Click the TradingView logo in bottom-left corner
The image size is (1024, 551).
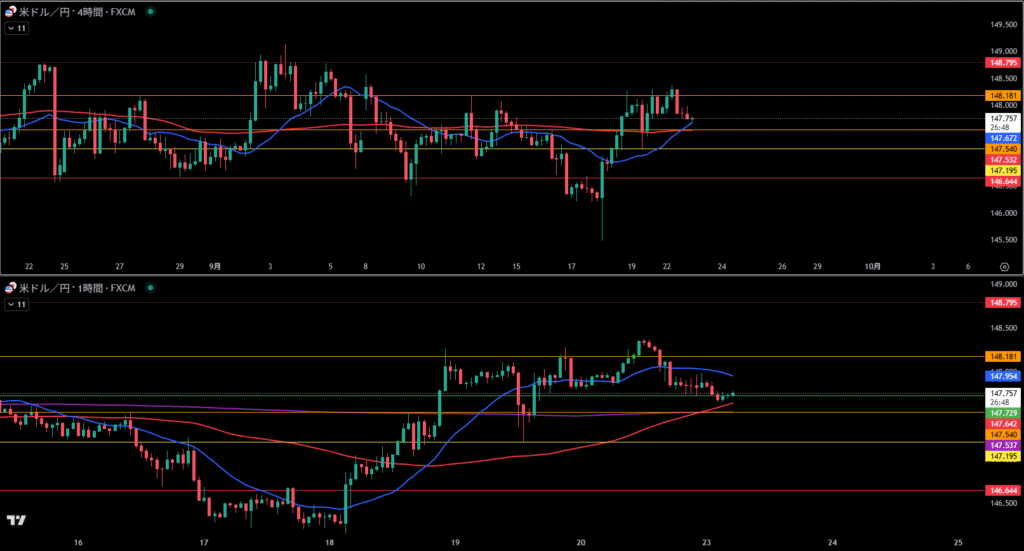[16, 520]
